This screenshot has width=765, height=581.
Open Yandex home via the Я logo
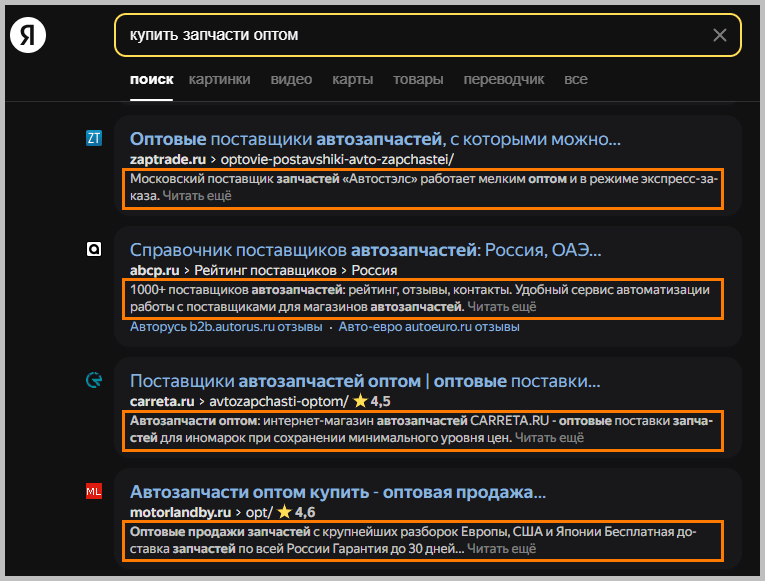click(28, 35)
